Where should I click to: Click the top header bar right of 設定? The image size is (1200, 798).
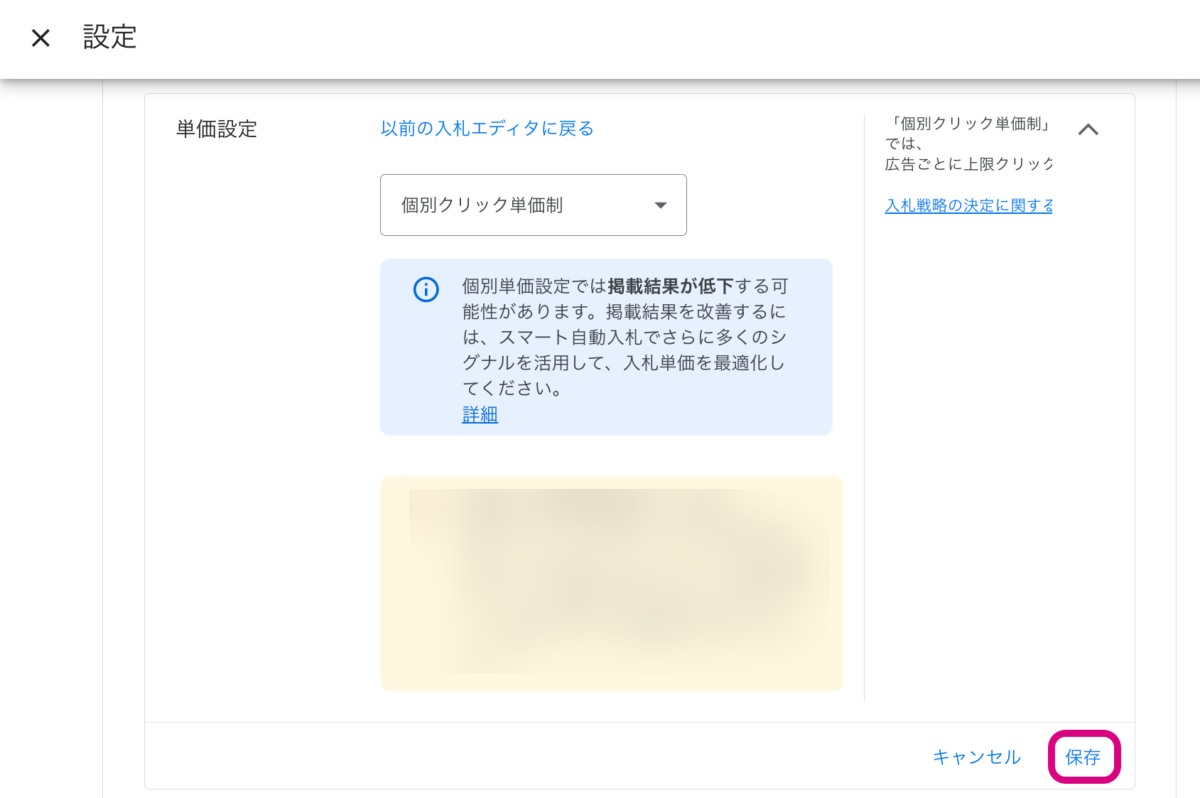pyautogui.click(x=650, y=39)
